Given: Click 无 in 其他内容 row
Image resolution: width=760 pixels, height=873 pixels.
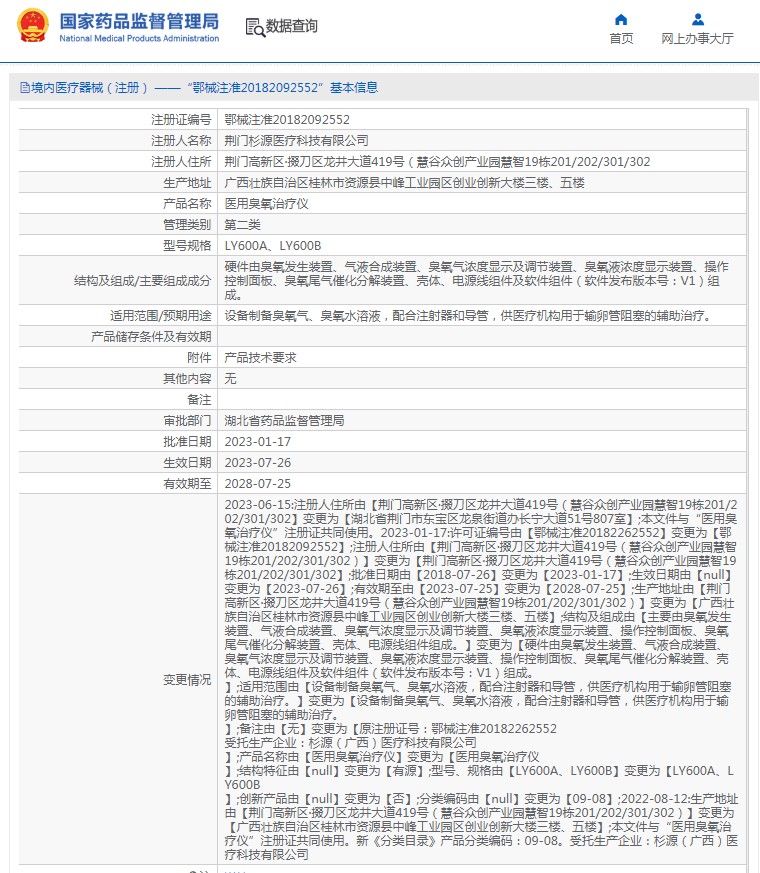Looking at the screenshot, I should [x=231, y=379].
